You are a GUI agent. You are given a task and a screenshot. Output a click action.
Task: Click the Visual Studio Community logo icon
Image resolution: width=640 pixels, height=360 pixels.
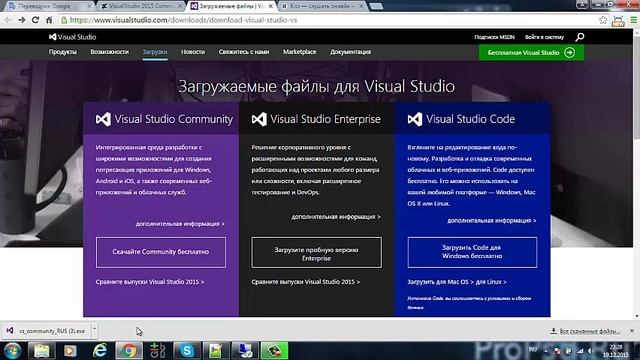click(x=103, y=119)
